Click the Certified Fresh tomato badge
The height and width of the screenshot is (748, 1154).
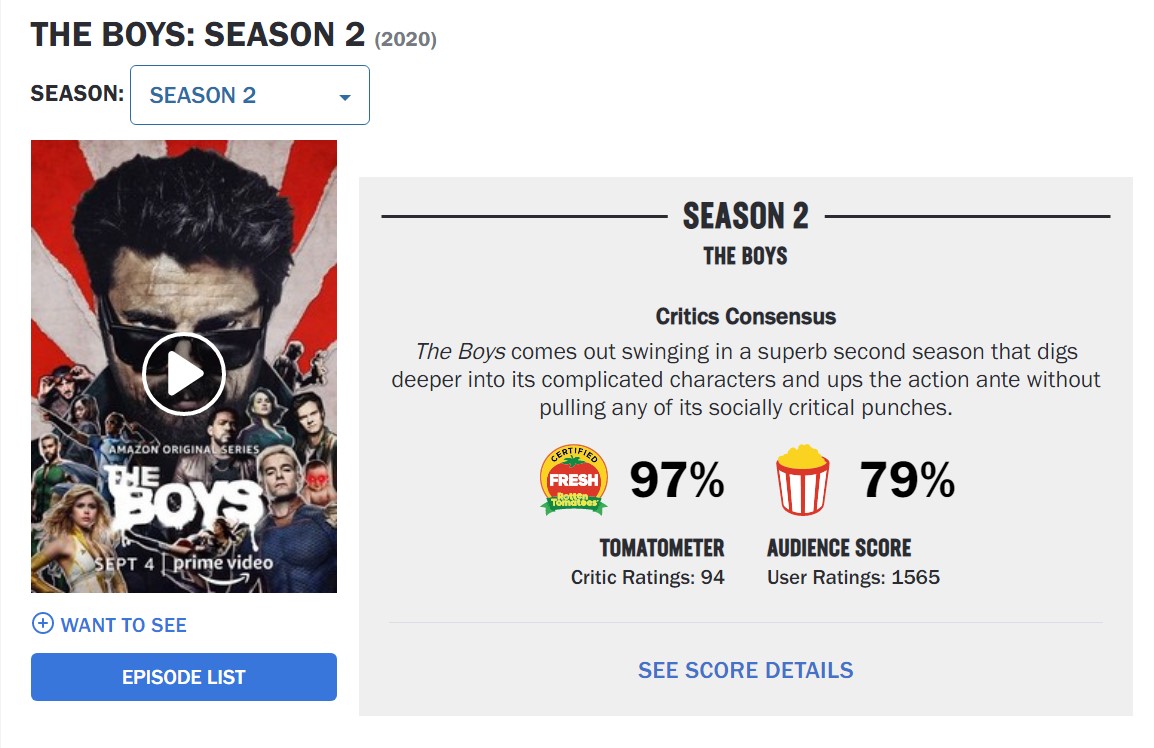(x=573, y=481)
